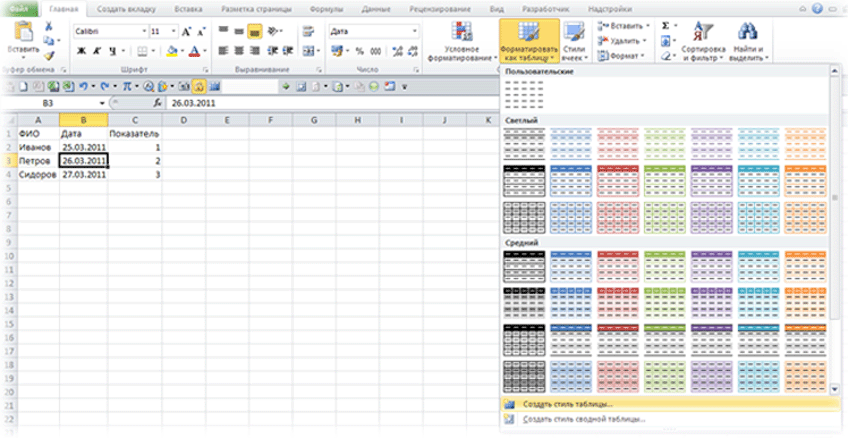Click Создать стиль таблицы menu entry
This screenshot has height=438, width=848.
[x=668, y=404]
